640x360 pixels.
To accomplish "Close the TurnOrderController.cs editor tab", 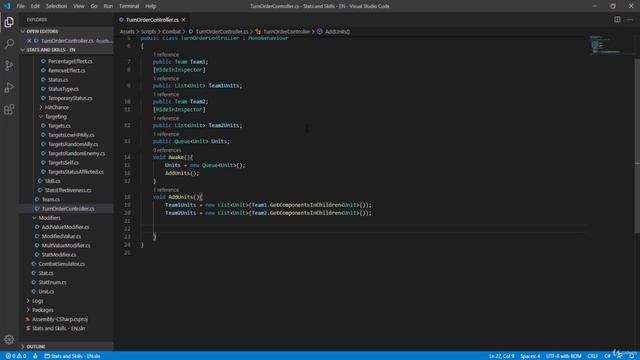I will pos(184,20).
